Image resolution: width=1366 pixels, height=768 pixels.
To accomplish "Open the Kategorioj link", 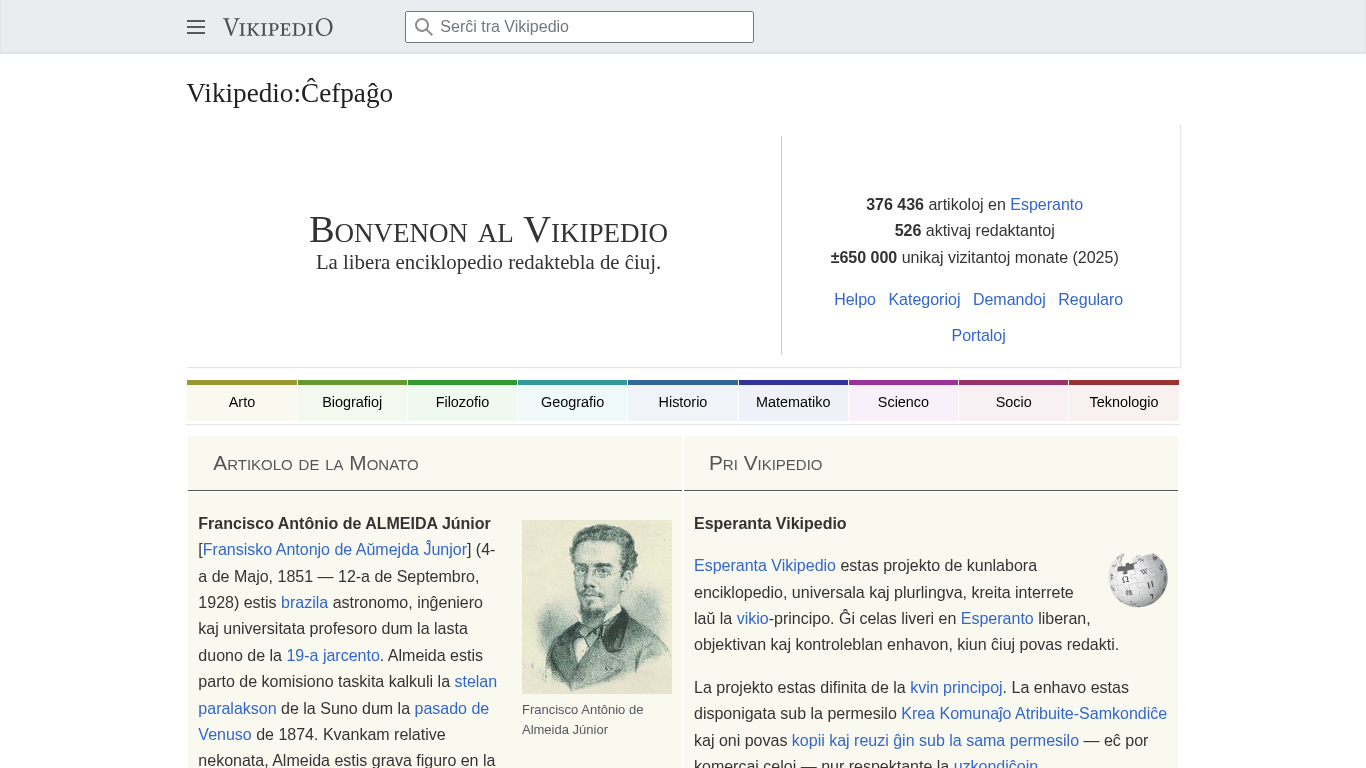I will tap(924, 300).
